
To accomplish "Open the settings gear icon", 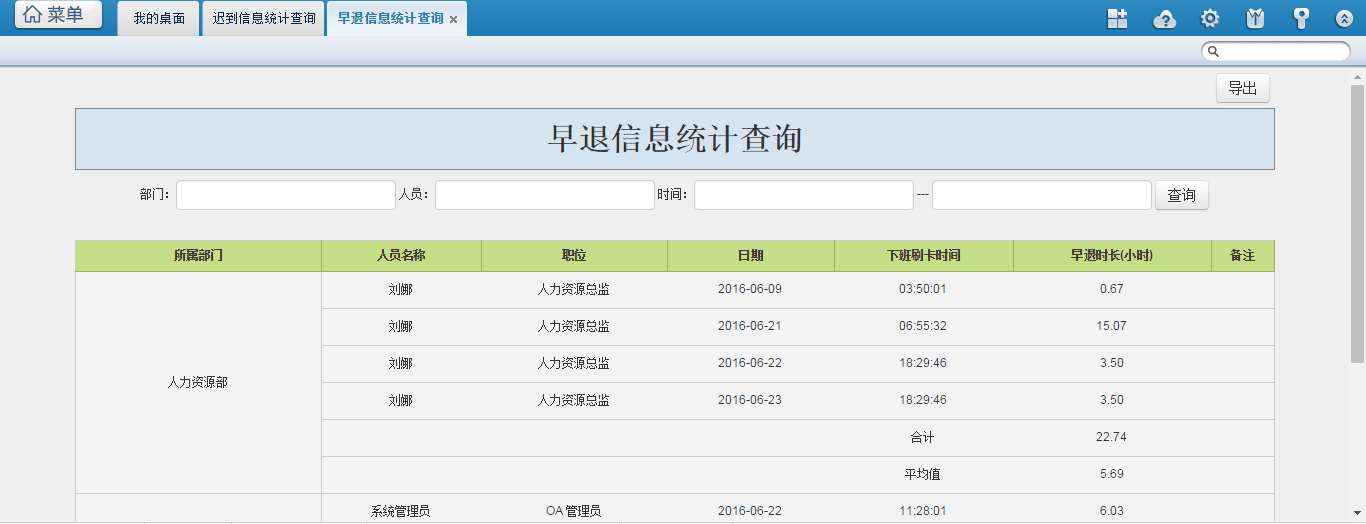I will 1210,18.
